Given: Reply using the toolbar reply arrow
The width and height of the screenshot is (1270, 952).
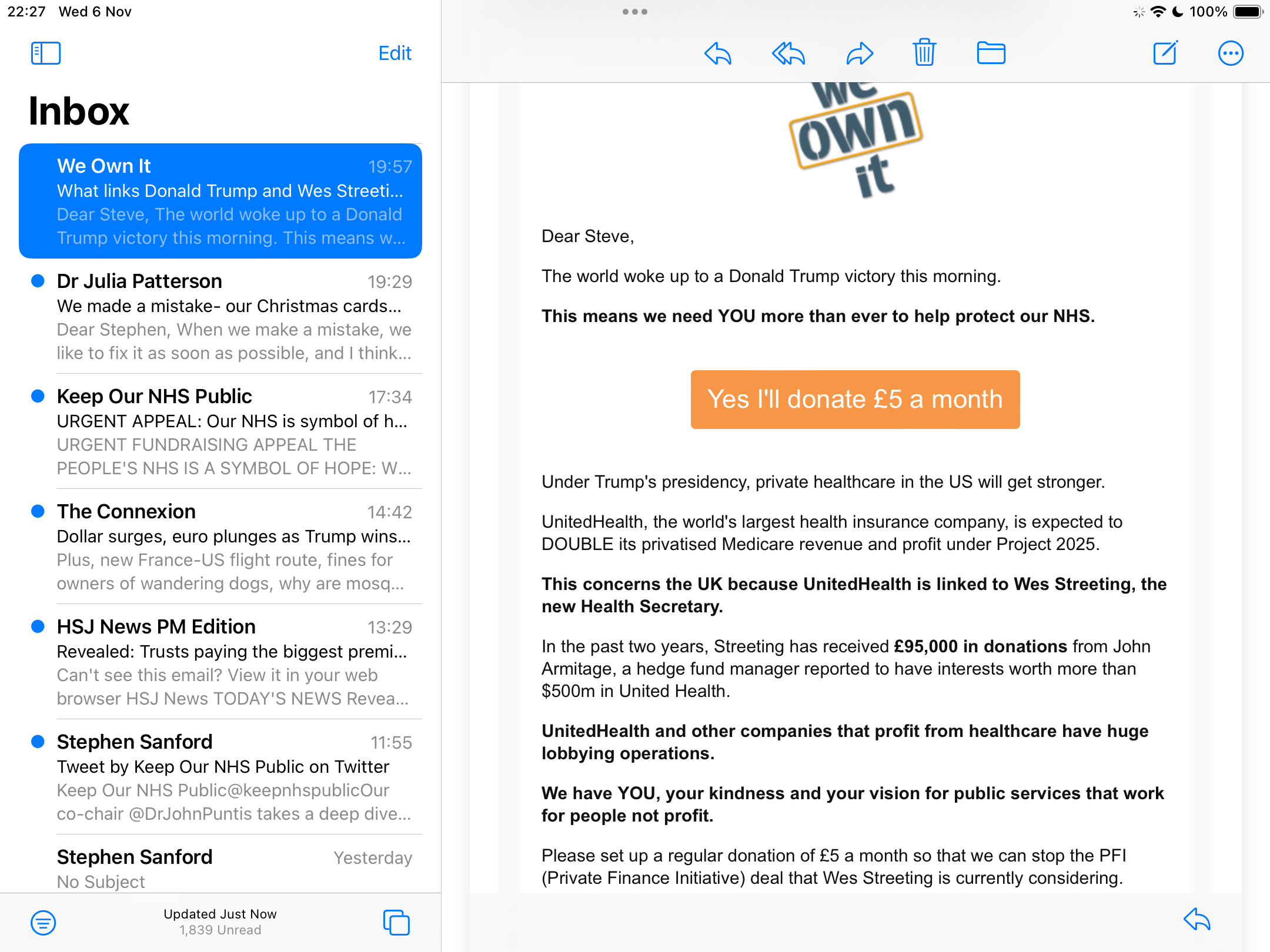Looking at the screenshot, I should [717, 53].
